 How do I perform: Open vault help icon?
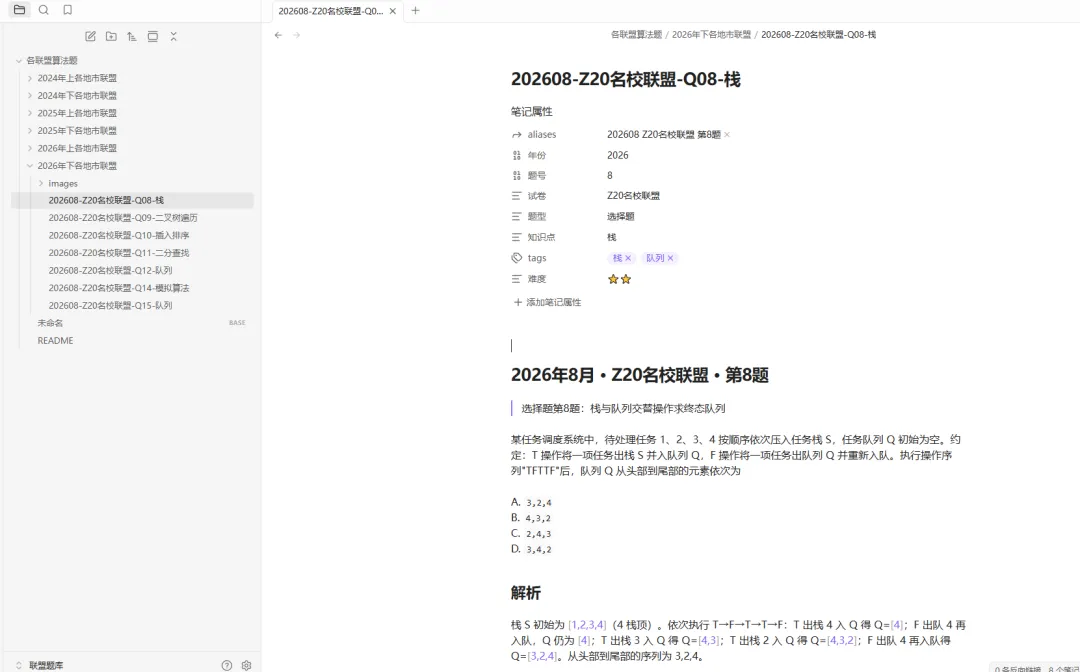pos(227,665)
